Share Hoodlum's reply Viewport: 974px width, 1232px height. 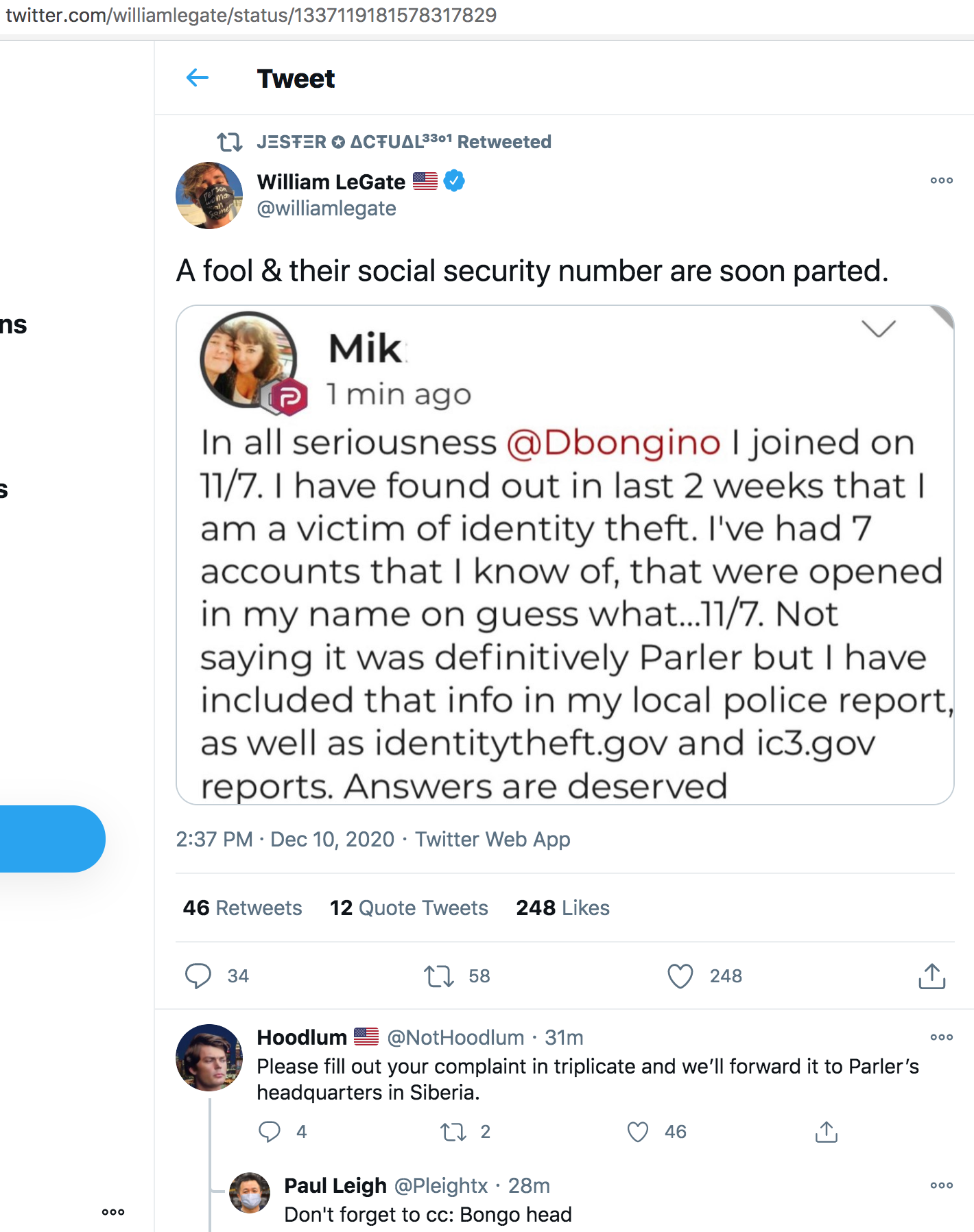[x=827, y=1131]
